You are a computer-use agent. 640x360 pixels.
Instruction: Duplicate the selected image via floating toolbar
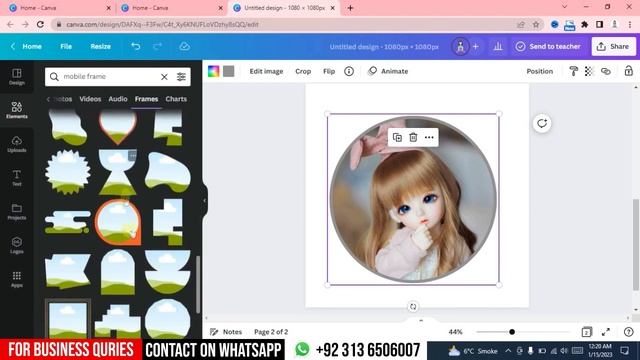397,138
